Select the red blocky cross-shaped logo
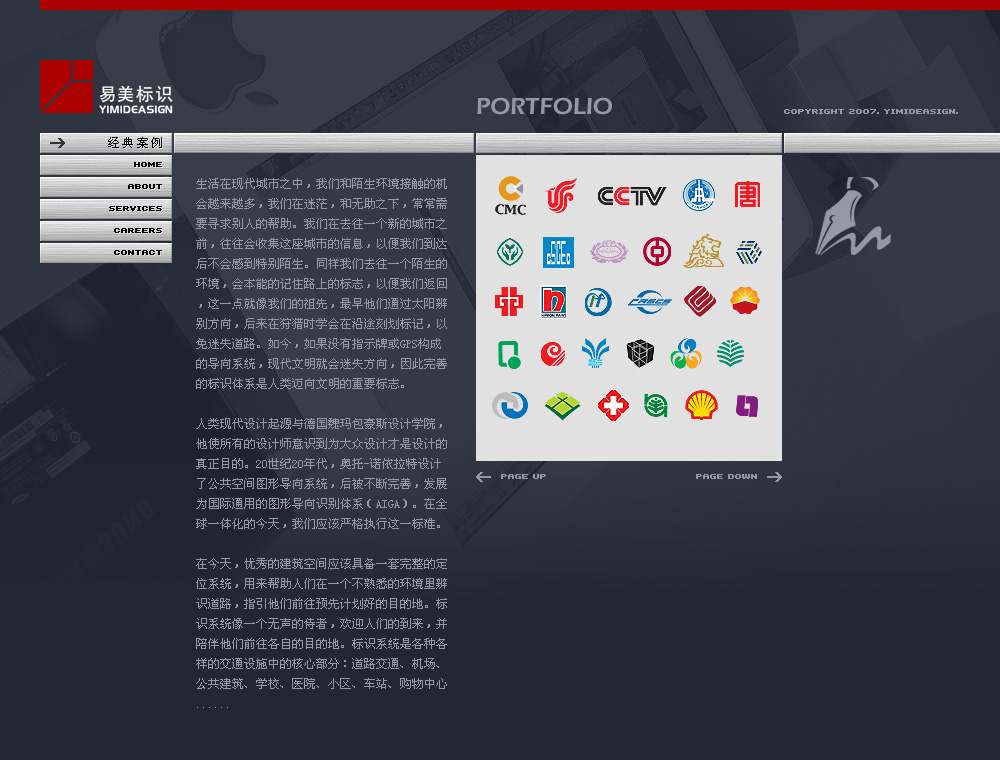This screenshot has height=760, width=1000. [509, 302]
